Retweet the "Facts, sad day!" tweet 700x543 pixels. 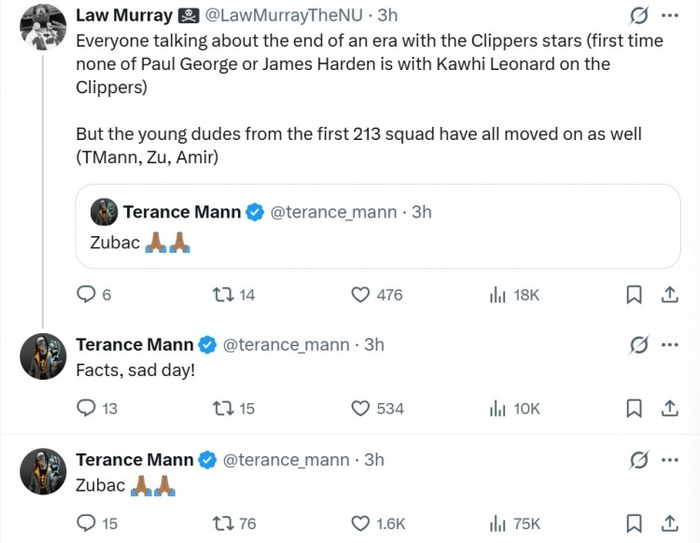pos(223,408)
